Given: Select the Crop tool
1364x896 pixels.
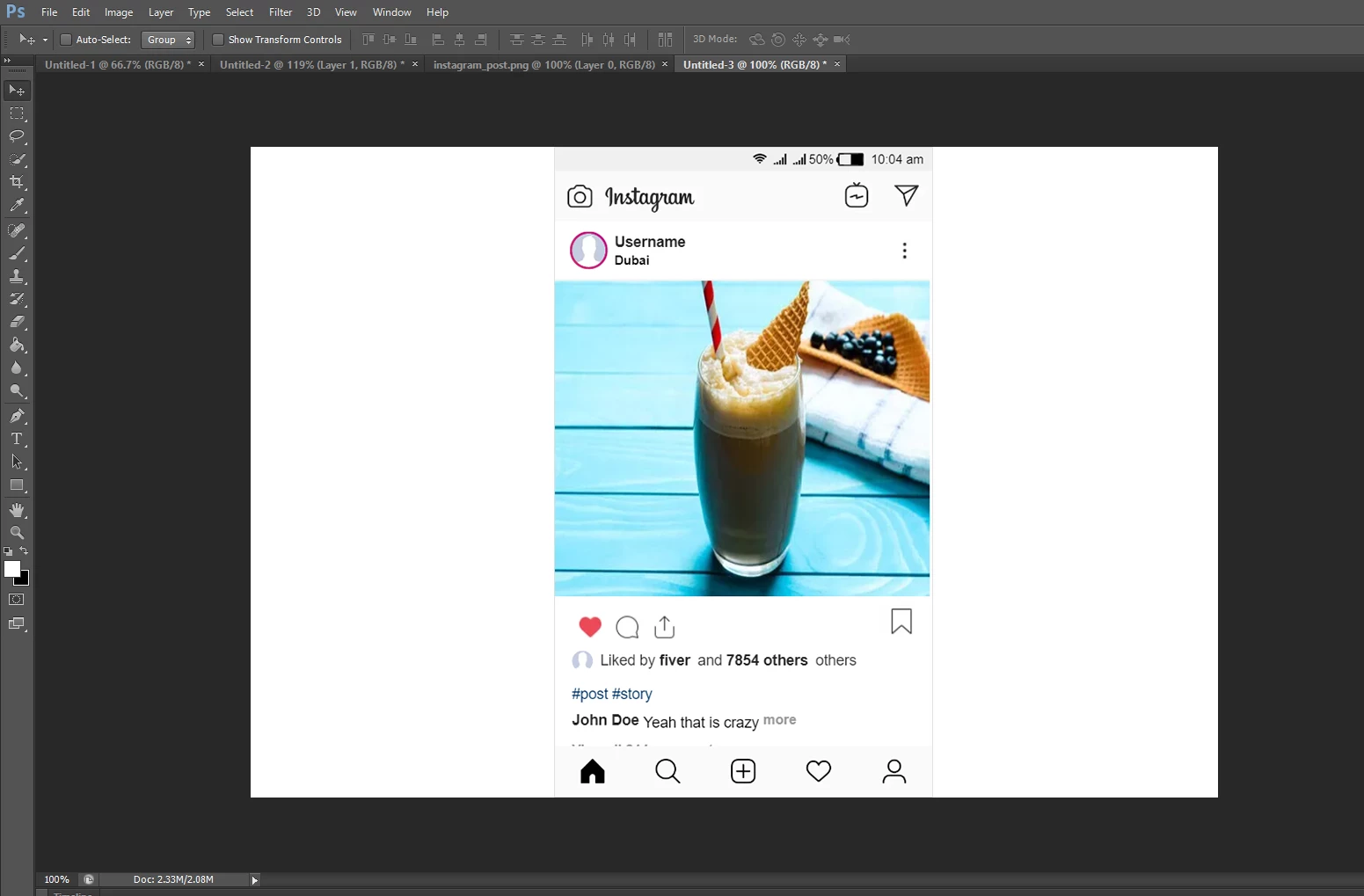Looking at the screenshot, I should tap(17, 182).
